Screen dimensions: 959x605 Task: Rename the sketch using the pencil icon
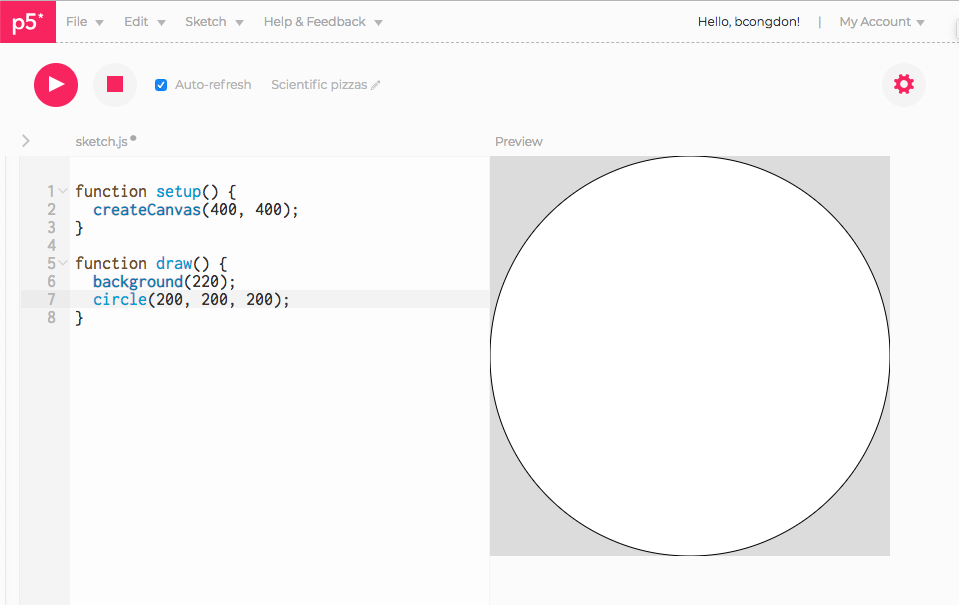(377, 85)
